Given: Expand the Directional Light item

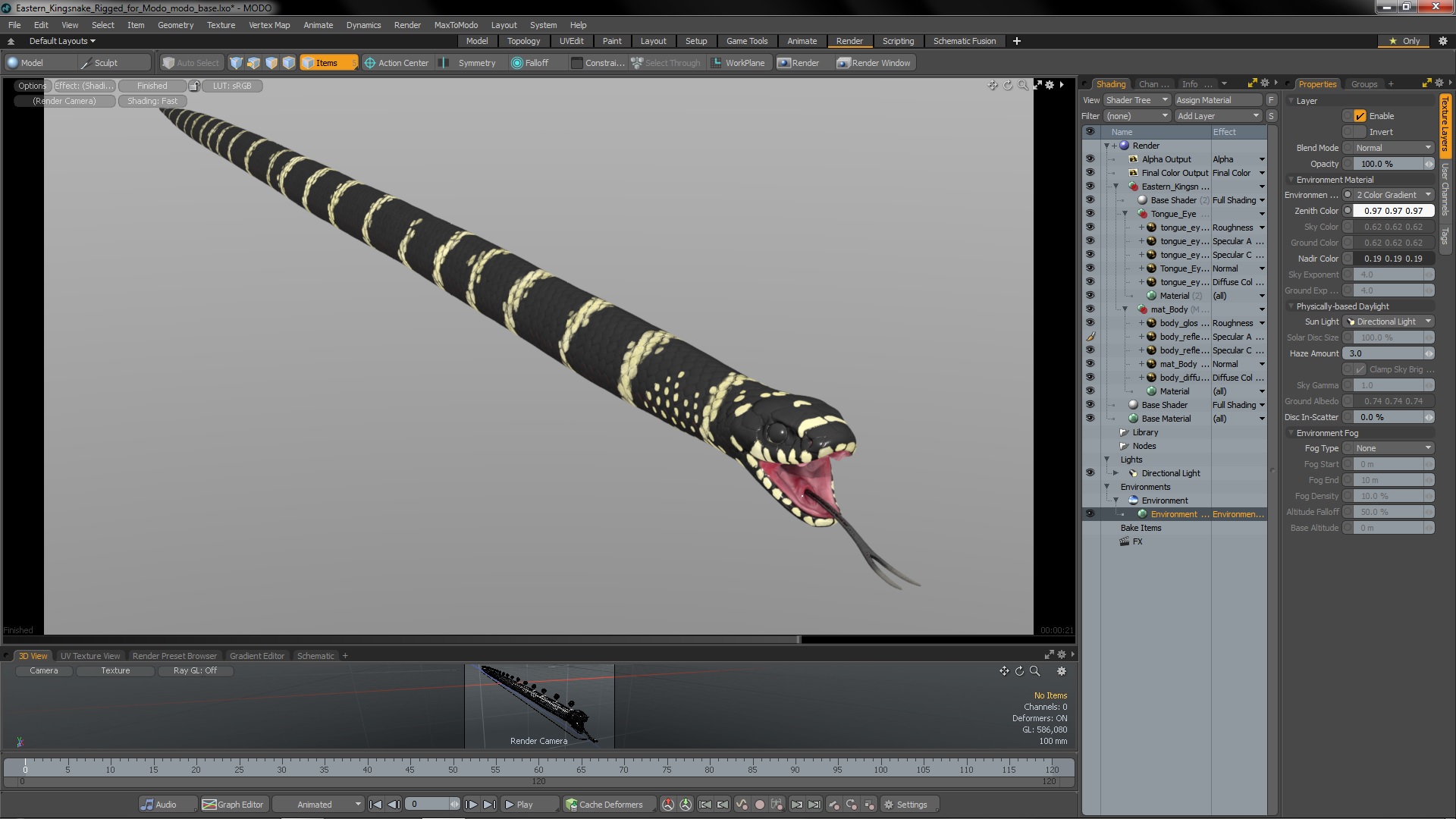Looking at the screenshot, I should tap(1116, 473).
